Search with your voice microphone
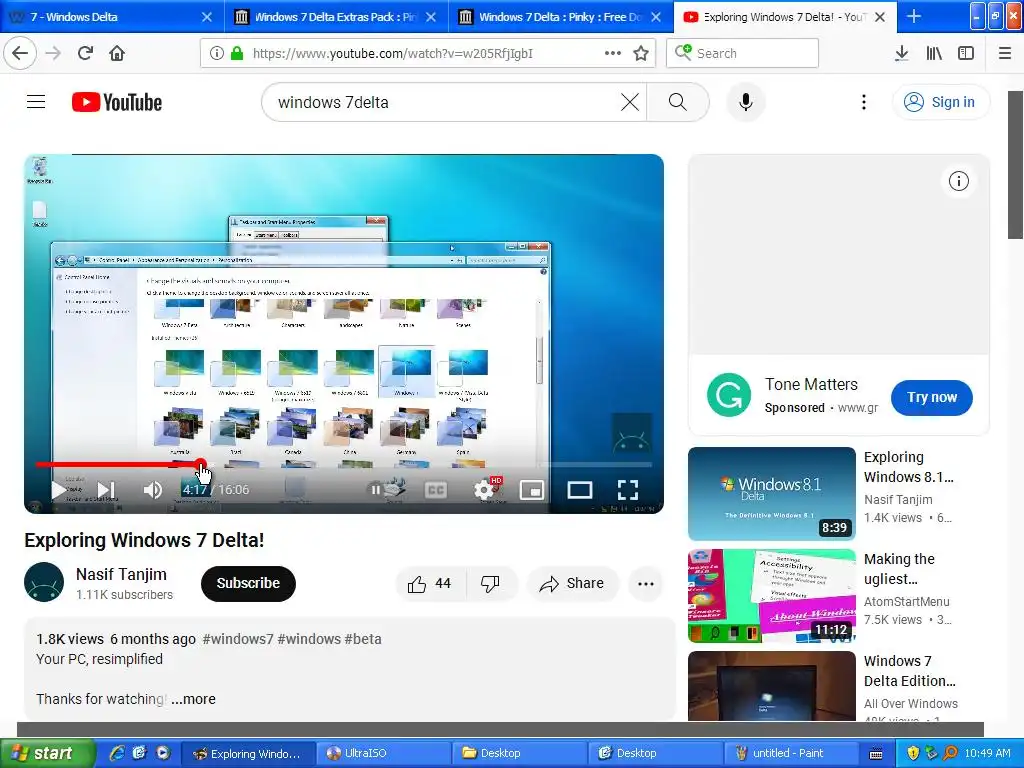 tap(746, 102)
